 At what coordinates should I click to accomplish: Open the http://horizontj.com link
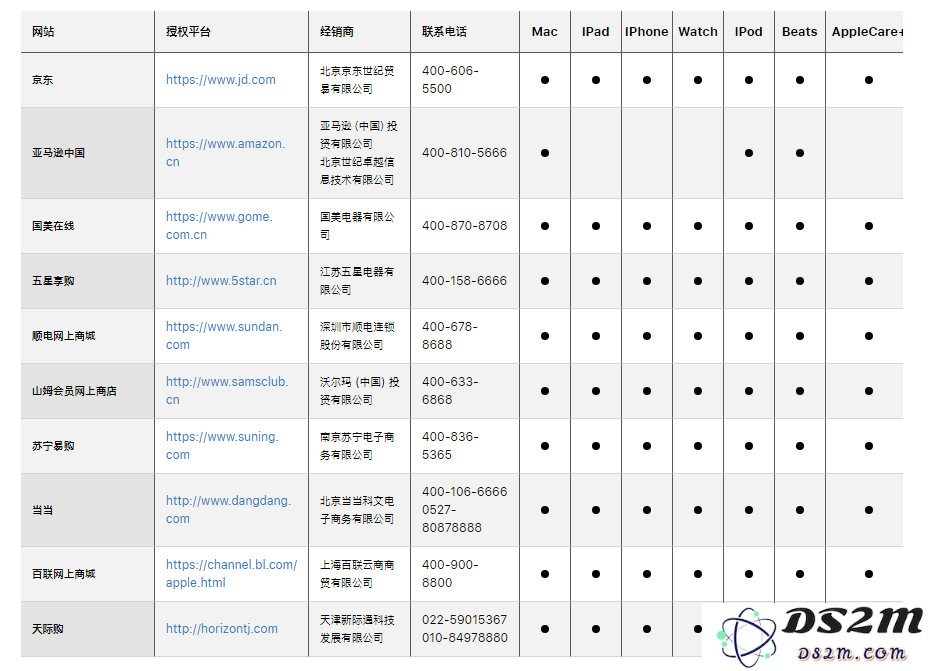click(x=222, y=628)
